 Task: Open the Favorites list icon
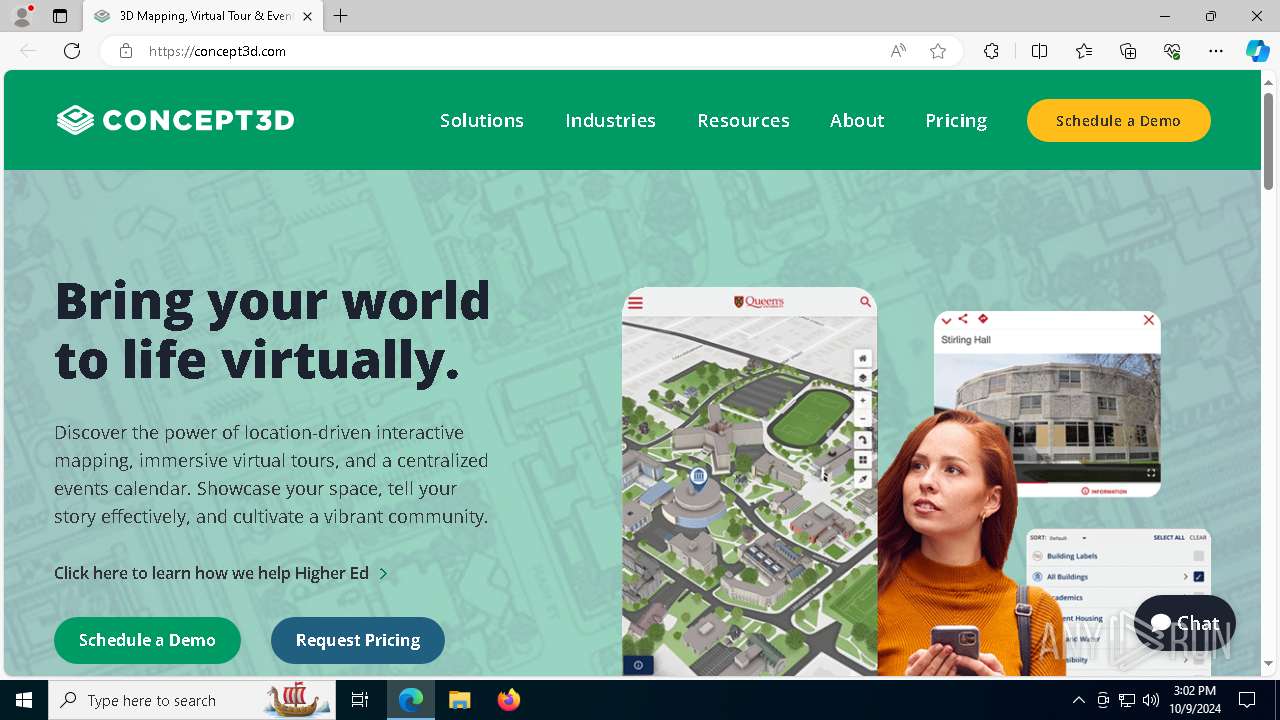(1084, 51)
